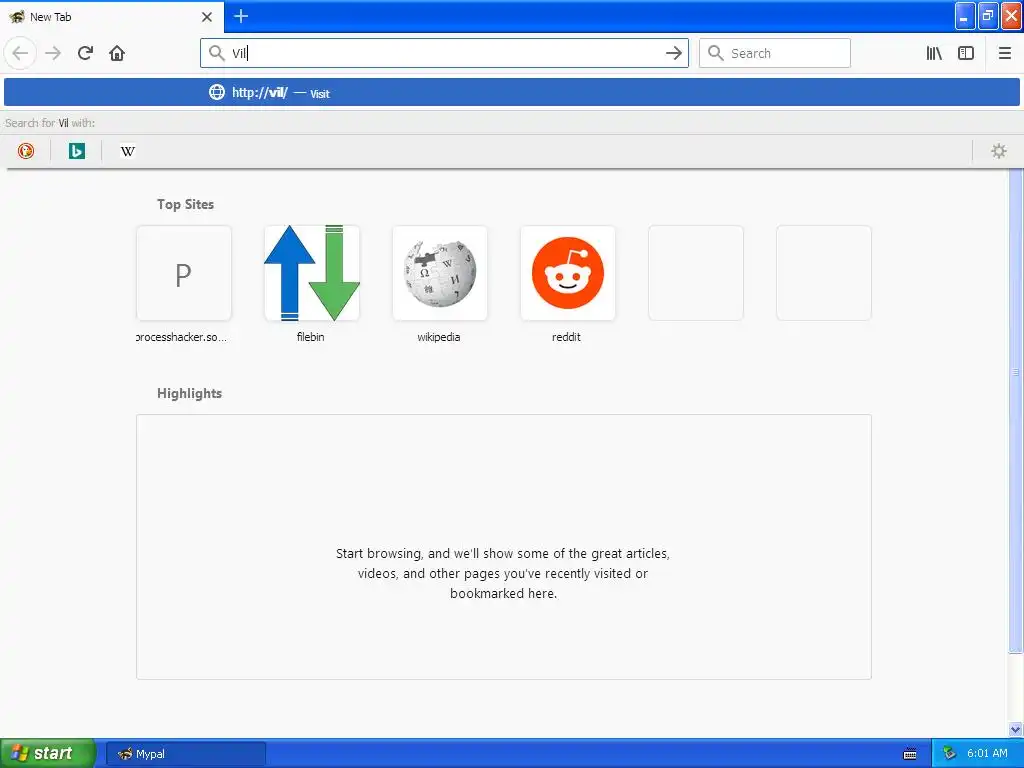
Task: Click the globe icon in the suggestion row
Action: 217,92
